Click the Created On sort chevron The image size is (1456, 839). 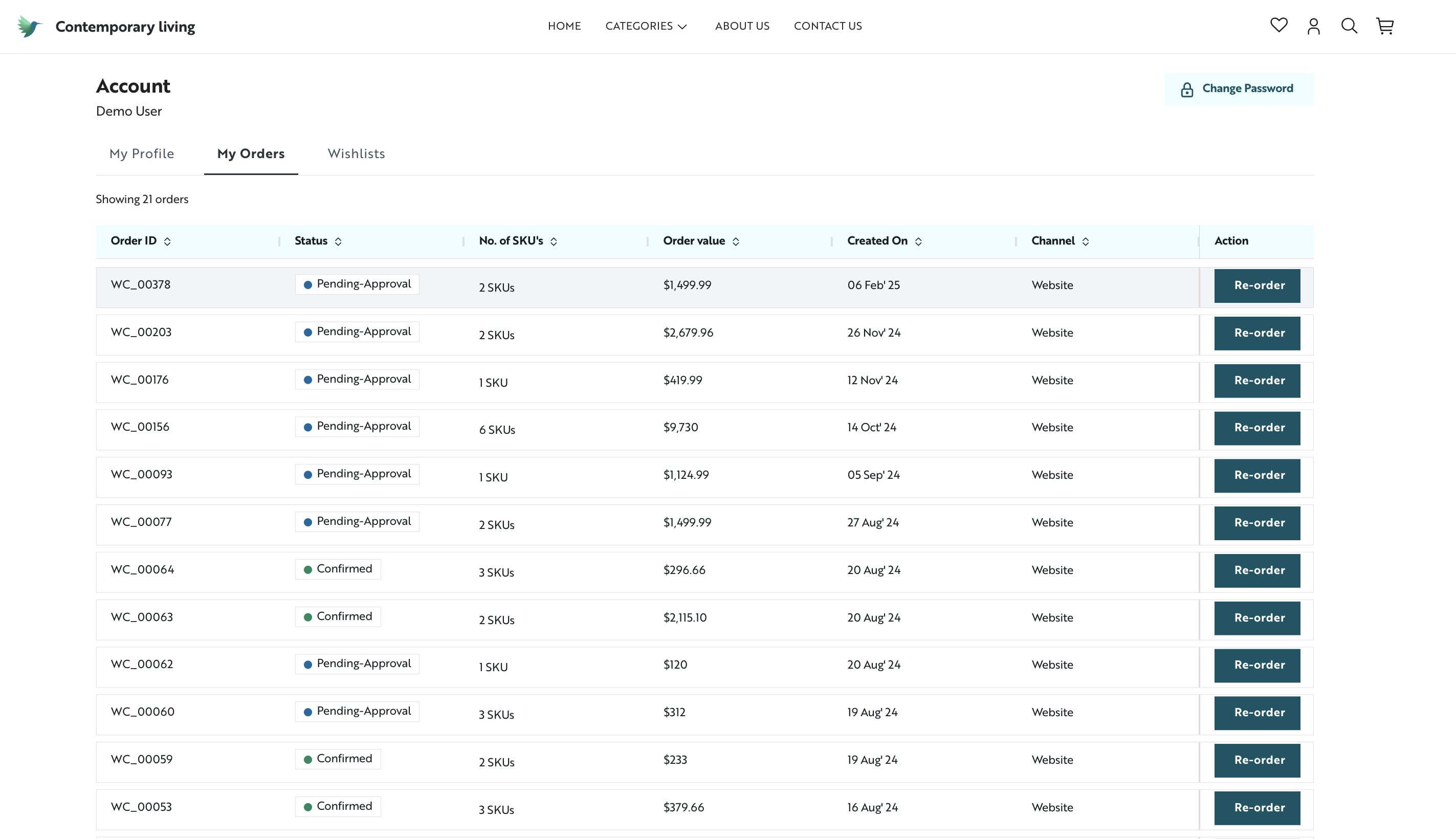pyautogui.click(x=919, y=241)
